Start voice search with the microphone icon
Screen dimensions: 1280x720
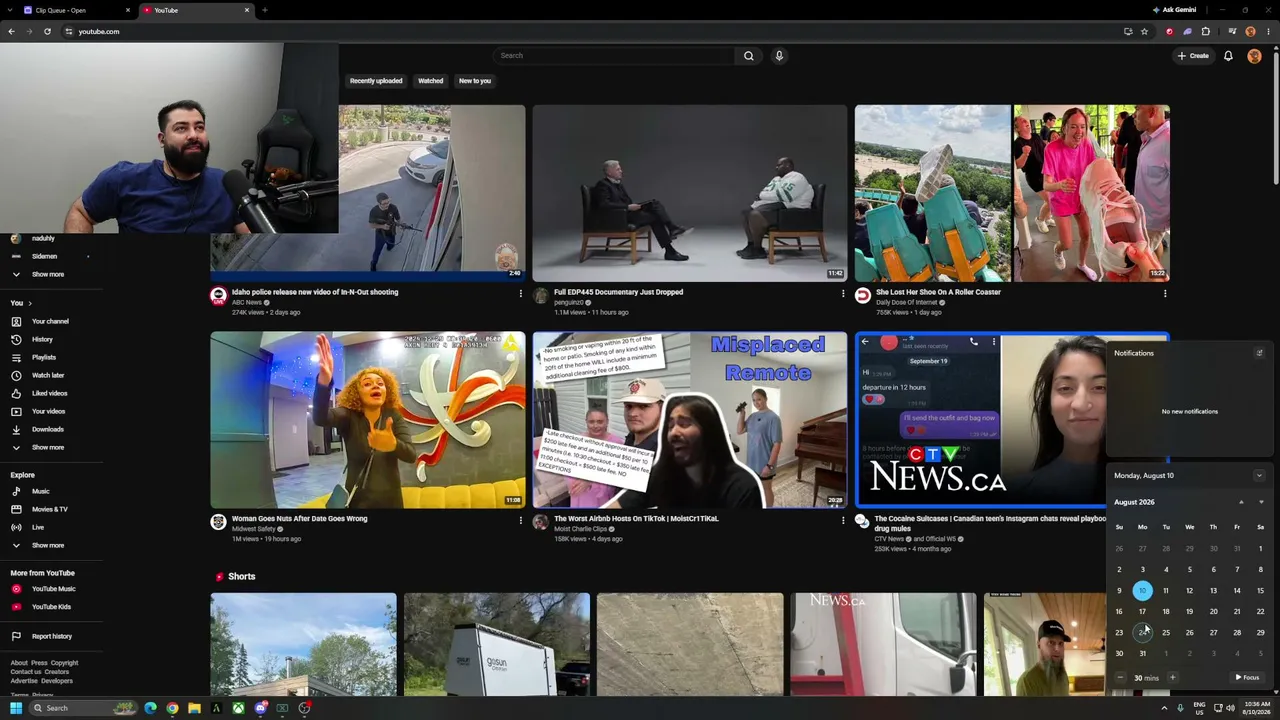tap(779, 56)
